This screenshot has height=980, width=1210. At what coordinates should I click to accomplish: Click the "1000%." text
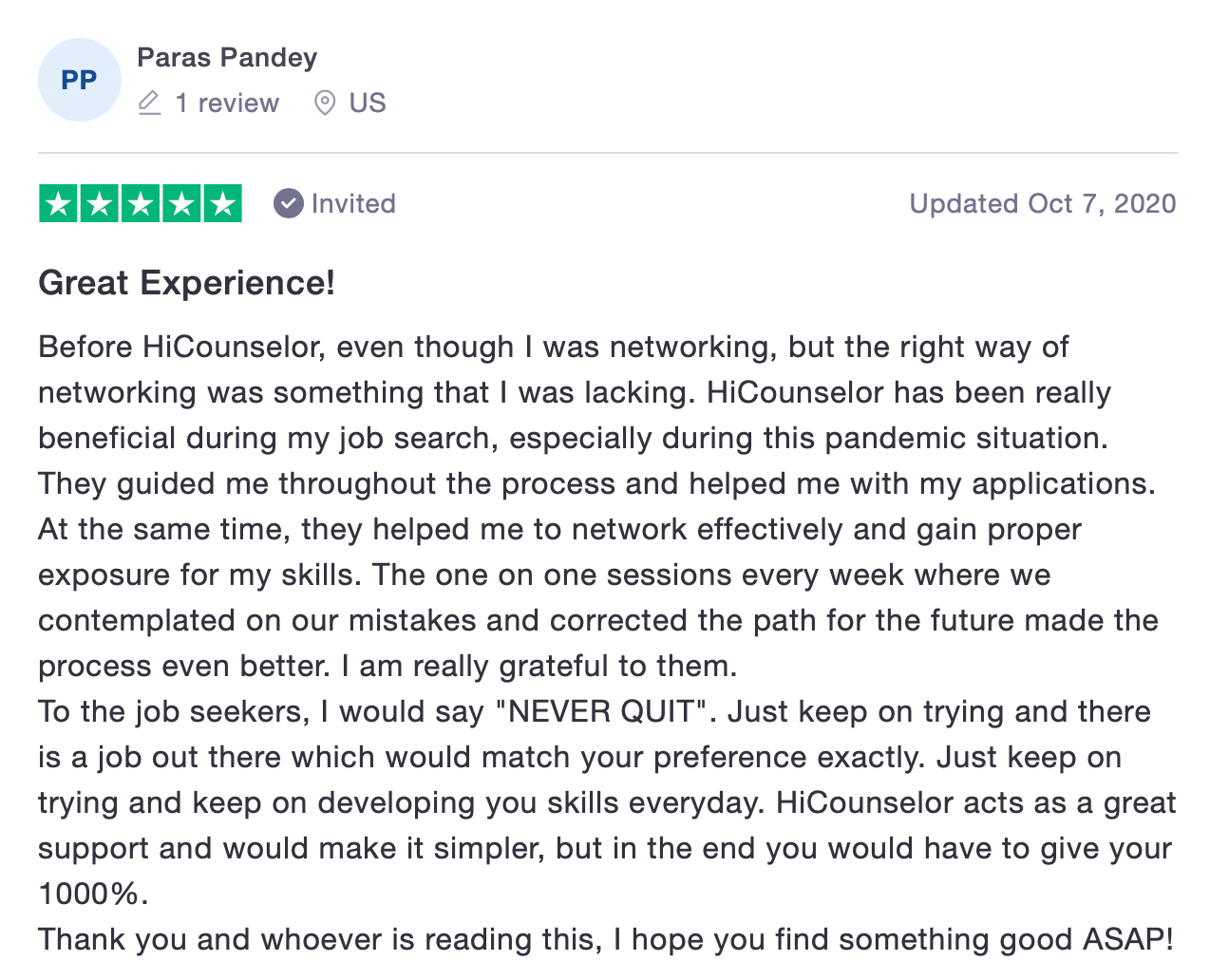[x=93, y=894]
